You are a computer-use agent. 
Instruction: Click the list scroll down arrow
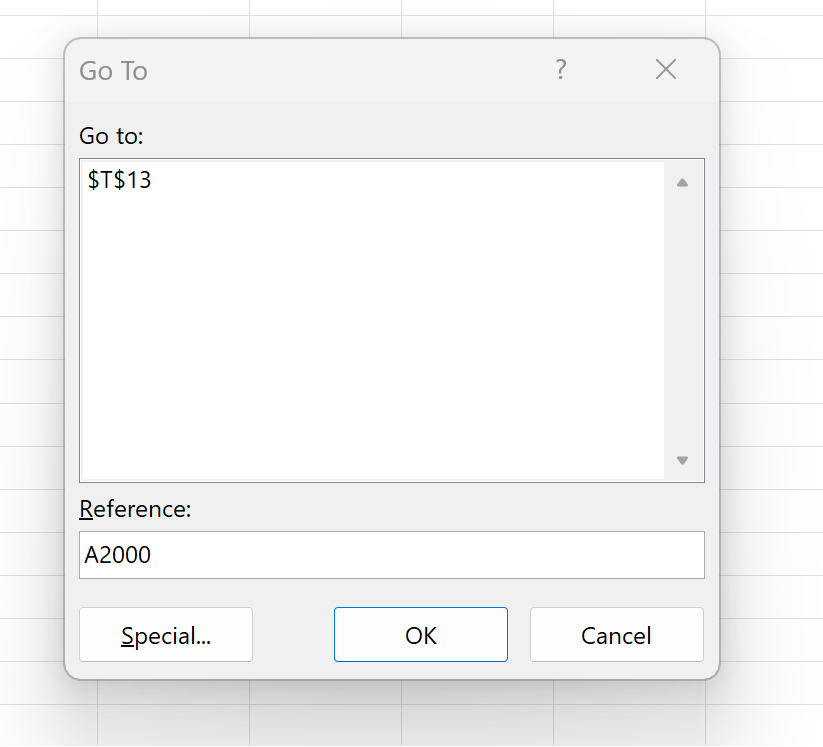682,460
